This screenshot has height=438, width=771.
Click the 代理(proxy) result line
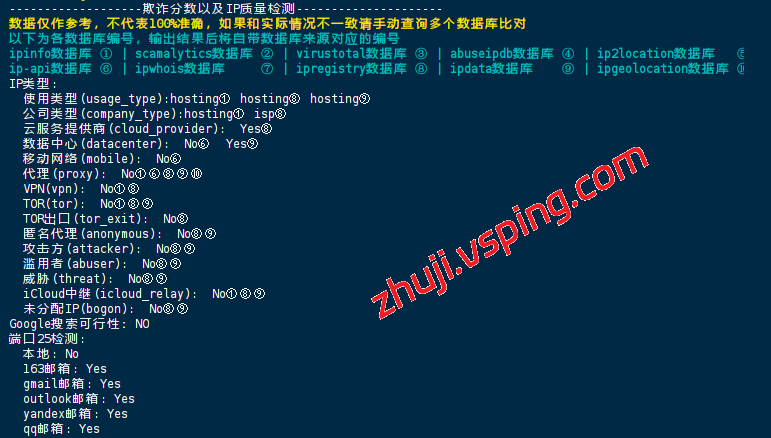pos(113,174)
